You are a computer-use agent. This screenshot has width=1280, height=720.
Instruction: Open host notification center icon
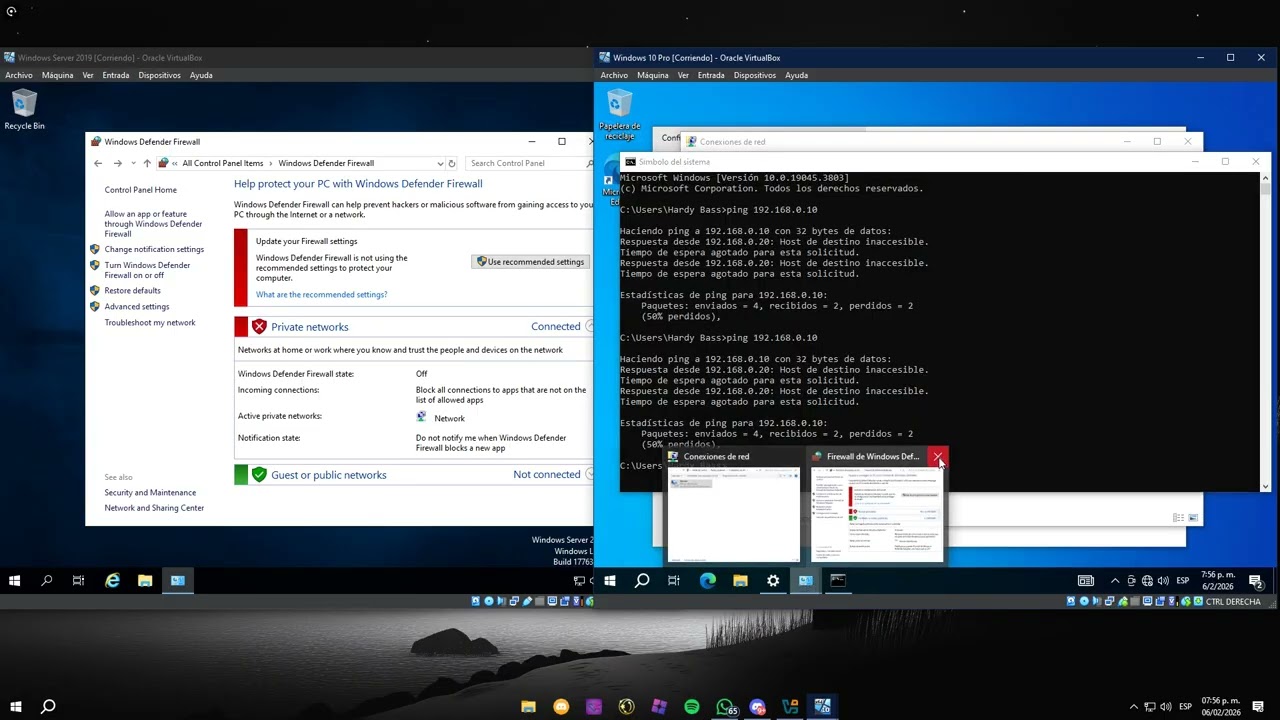click(x=1258, y=707)
